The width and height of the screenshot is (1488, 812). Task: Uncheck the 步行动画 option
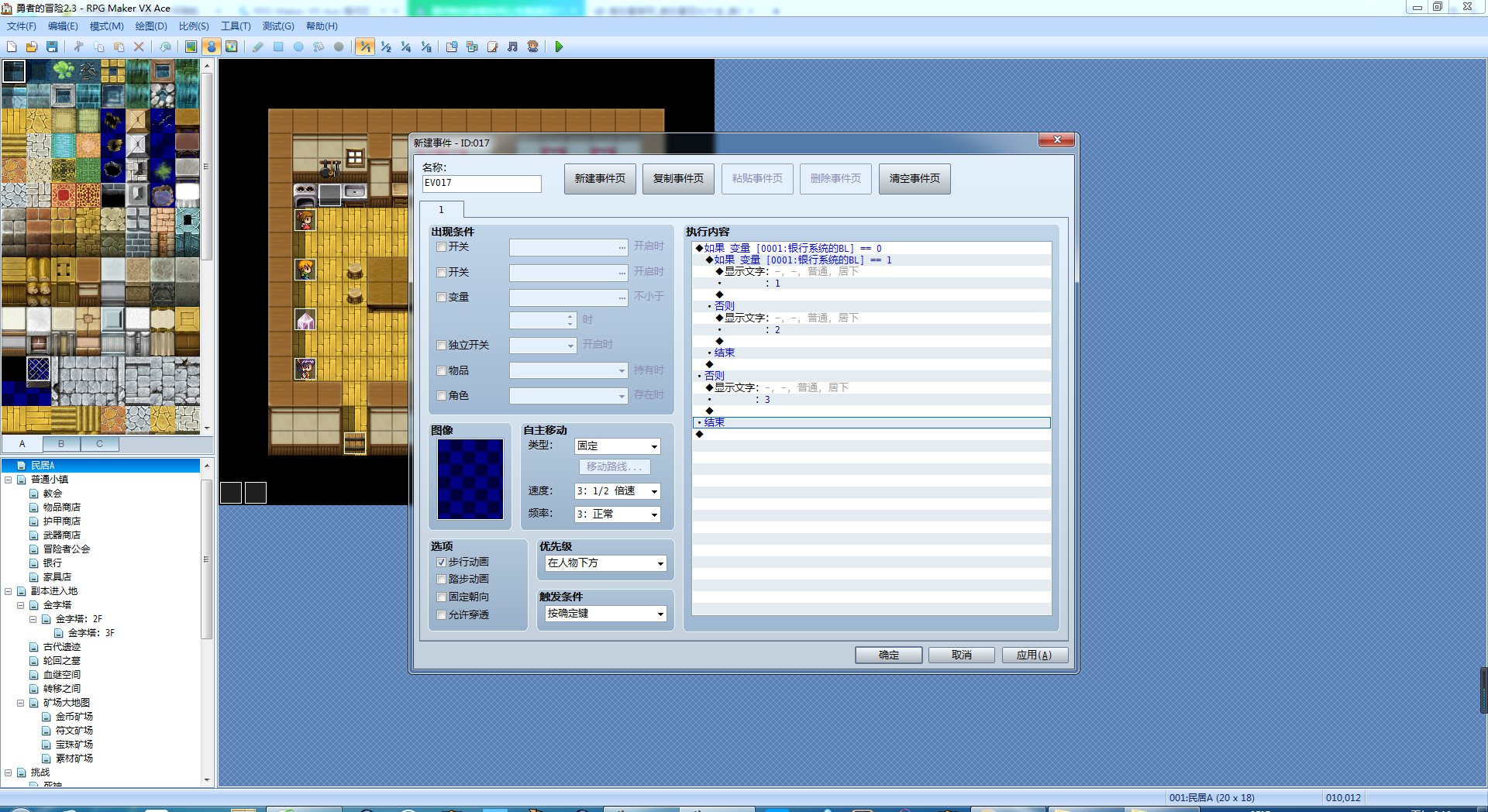[x=441, y=563]
